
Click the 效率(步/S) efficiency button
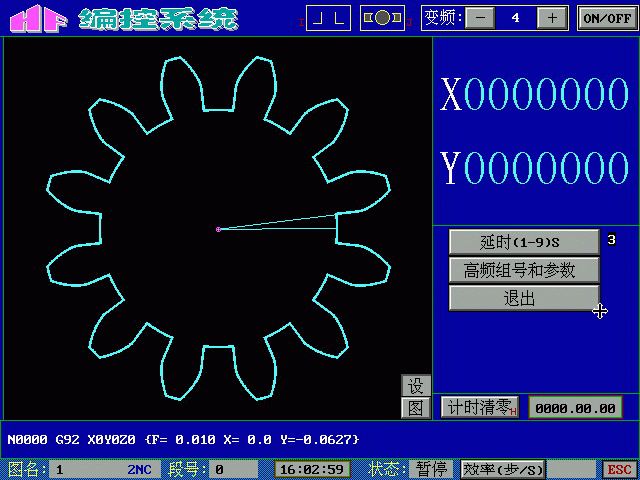[503, 469]
